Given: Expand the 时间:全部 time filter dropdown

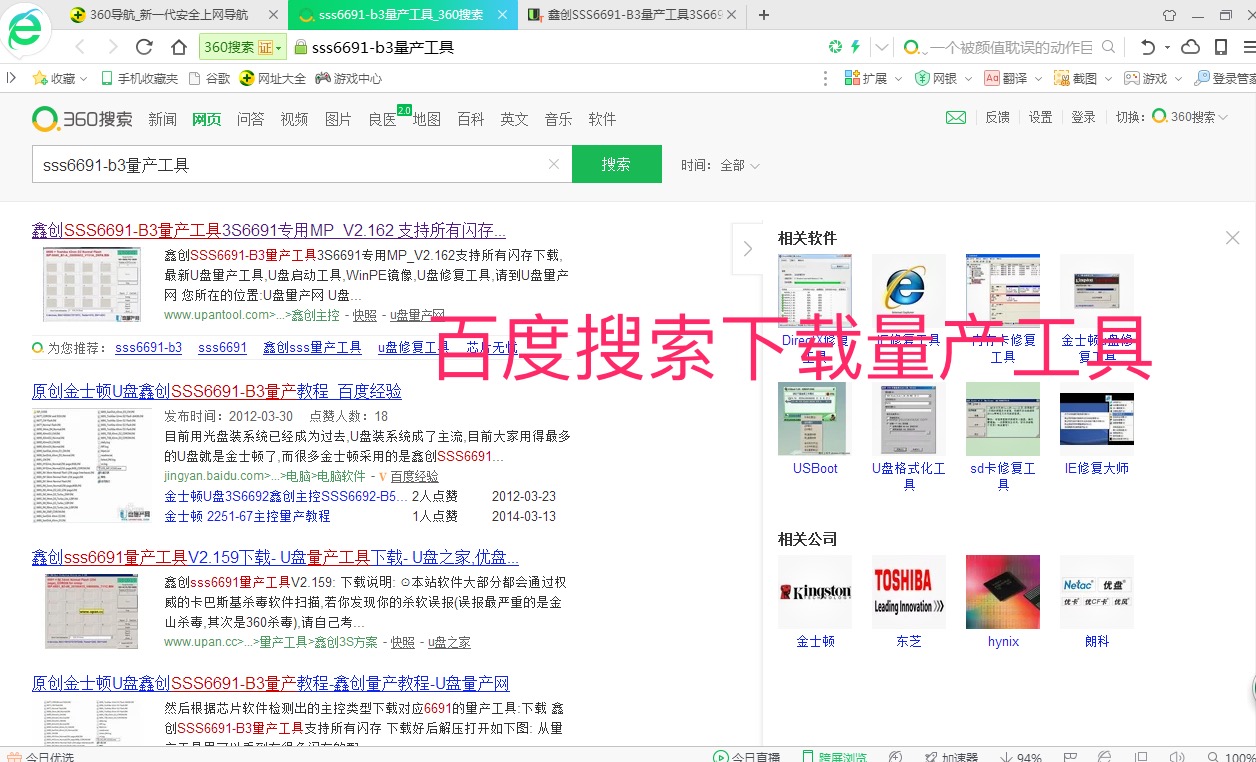Looking at the screenshot, I should (722, 165).
